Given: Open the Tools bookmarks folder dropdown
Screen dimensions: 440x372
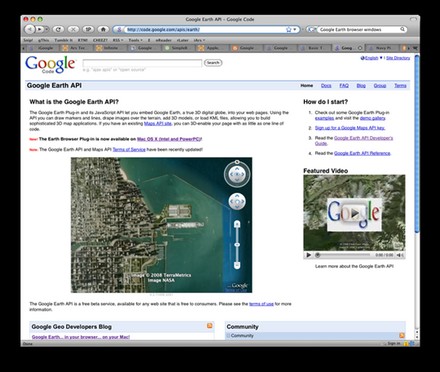Looking at the screenshot, I should tap(135, 40).
